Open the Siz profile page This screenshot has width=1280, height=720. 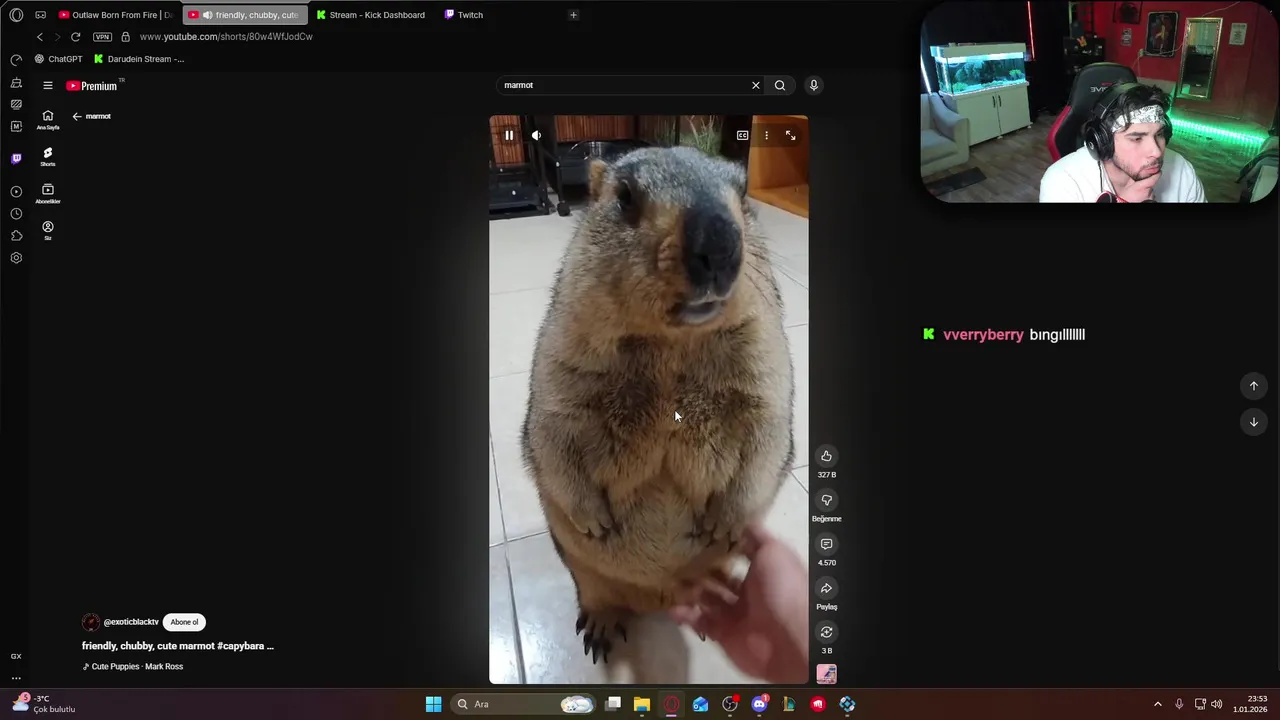(48, 231)
